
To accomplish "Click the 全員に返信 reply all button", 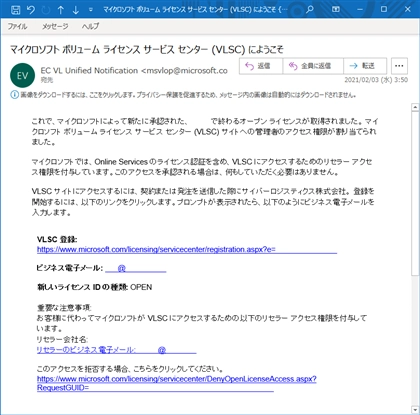I will (x=313, y=66).
